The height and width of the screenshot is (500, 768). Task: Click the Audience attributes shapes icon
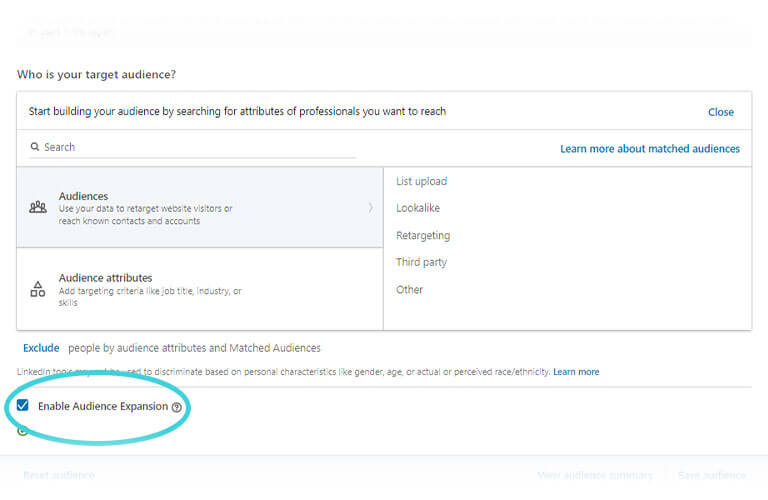pyautogui.click(x=38, y=289)
